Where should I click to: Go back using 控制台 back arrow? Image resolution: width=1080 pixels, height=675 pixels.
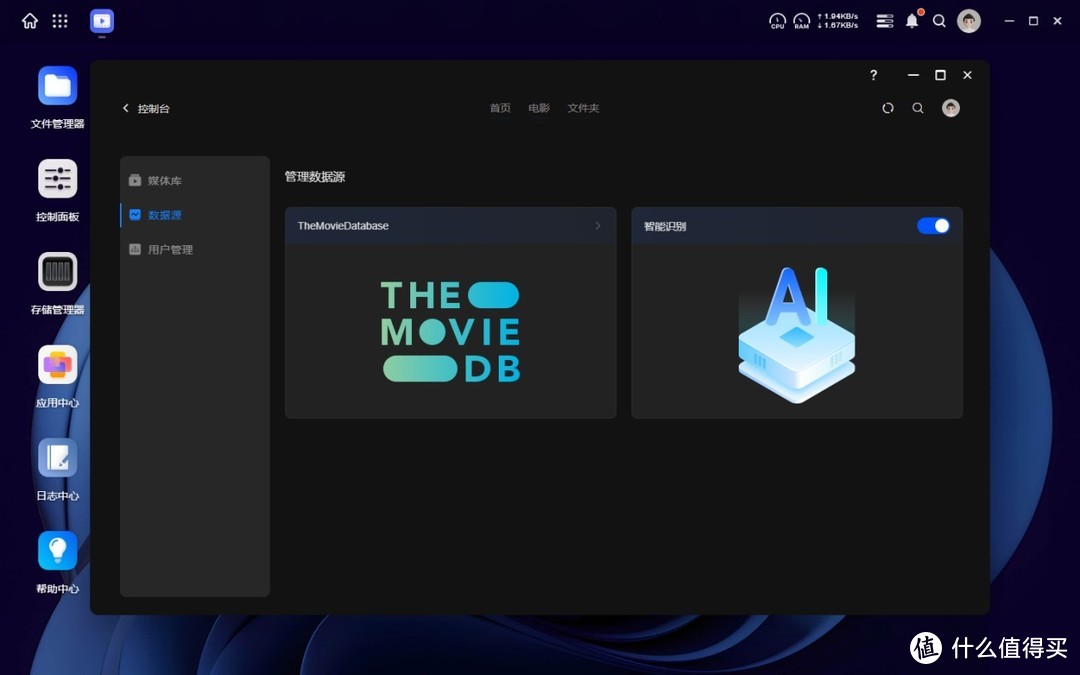point(126,108)
